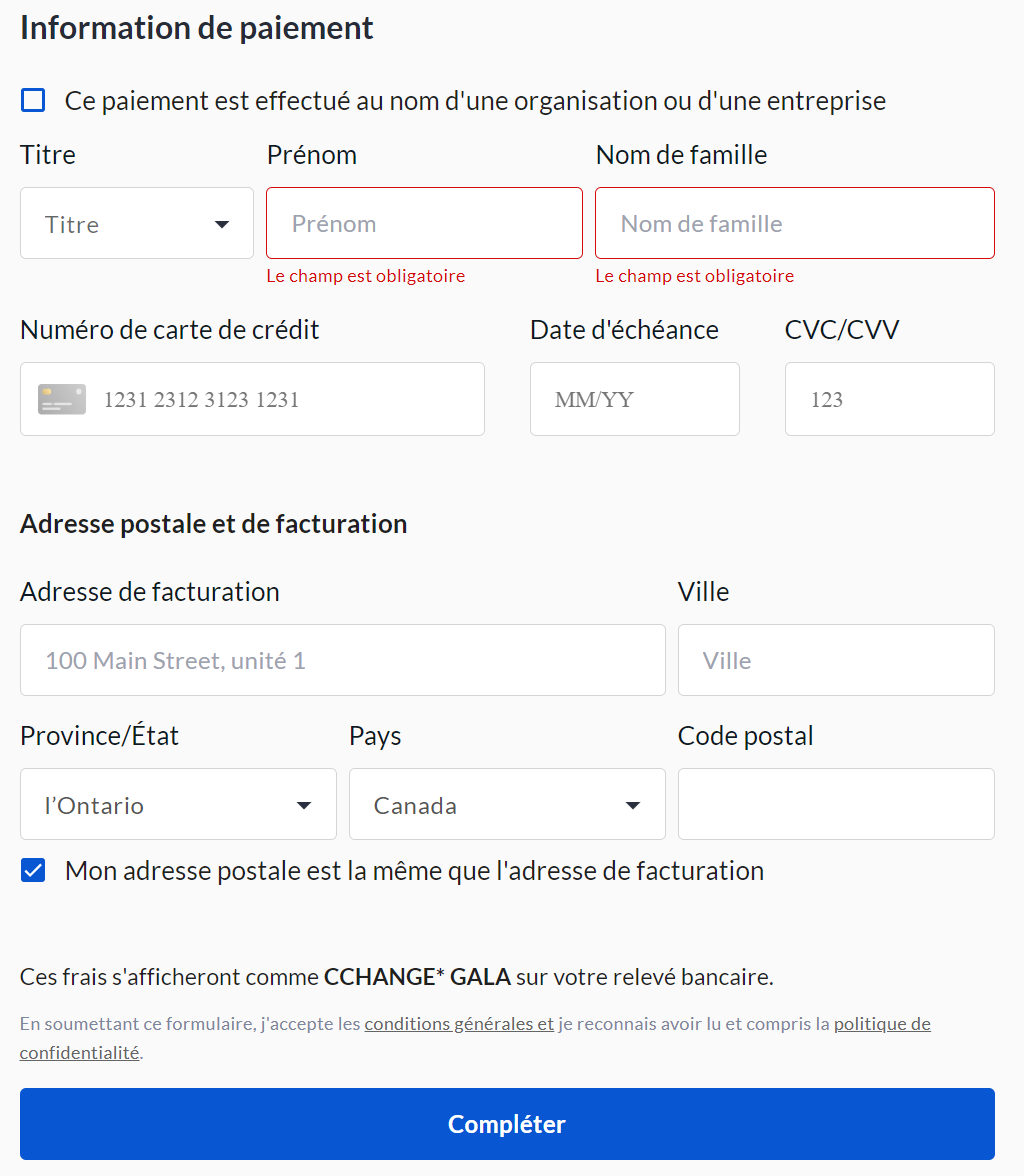Click the Province/État dropdown arrow
The height and width of the screenshot is (1176, 1024).
(x=304, y=806)
